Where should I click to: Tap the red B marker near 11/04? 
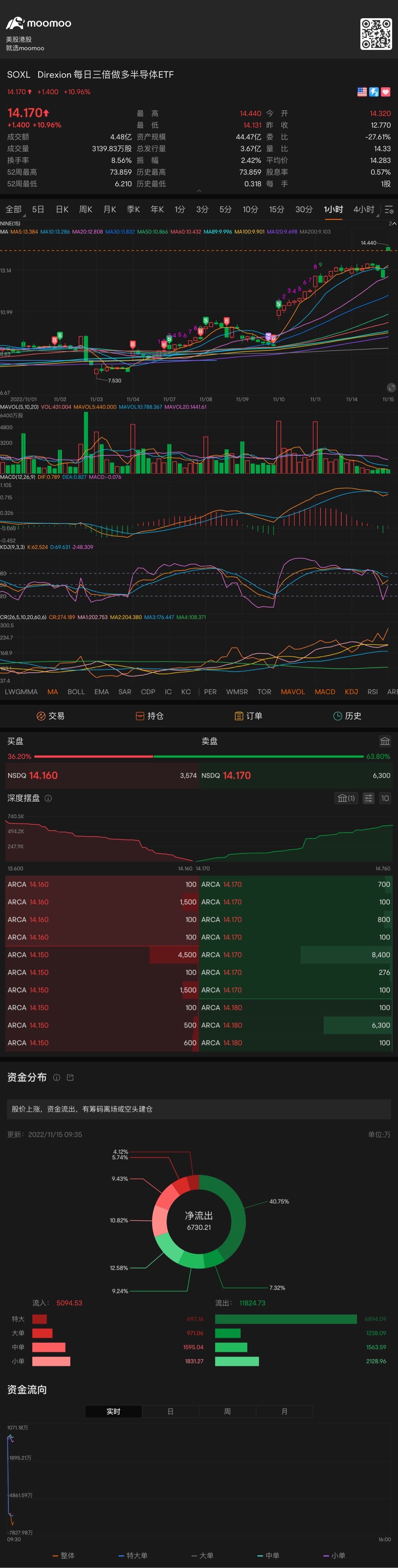(x=132, y=344)
